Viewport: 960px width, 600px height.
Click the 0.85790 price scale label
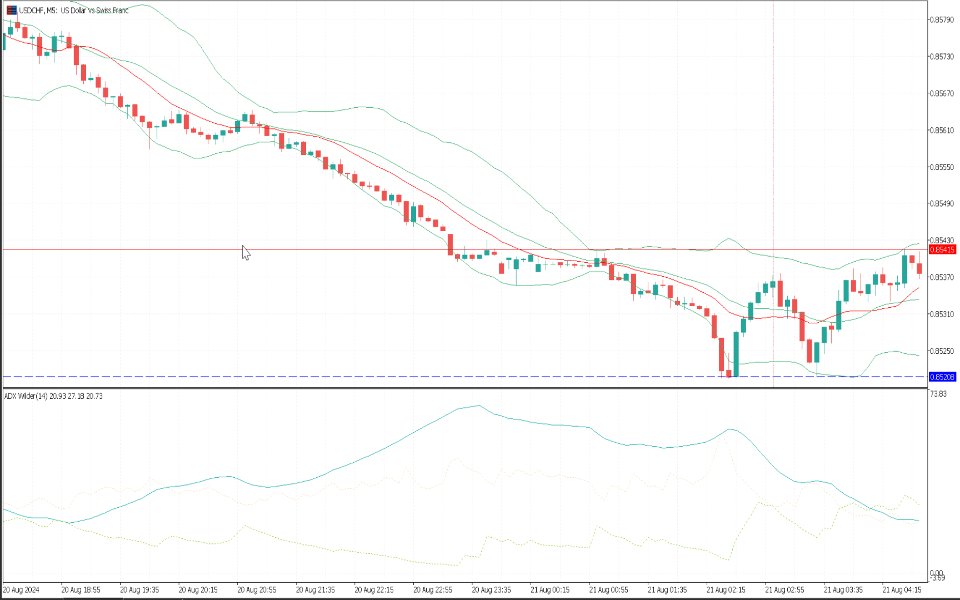(x=942, y=20)
